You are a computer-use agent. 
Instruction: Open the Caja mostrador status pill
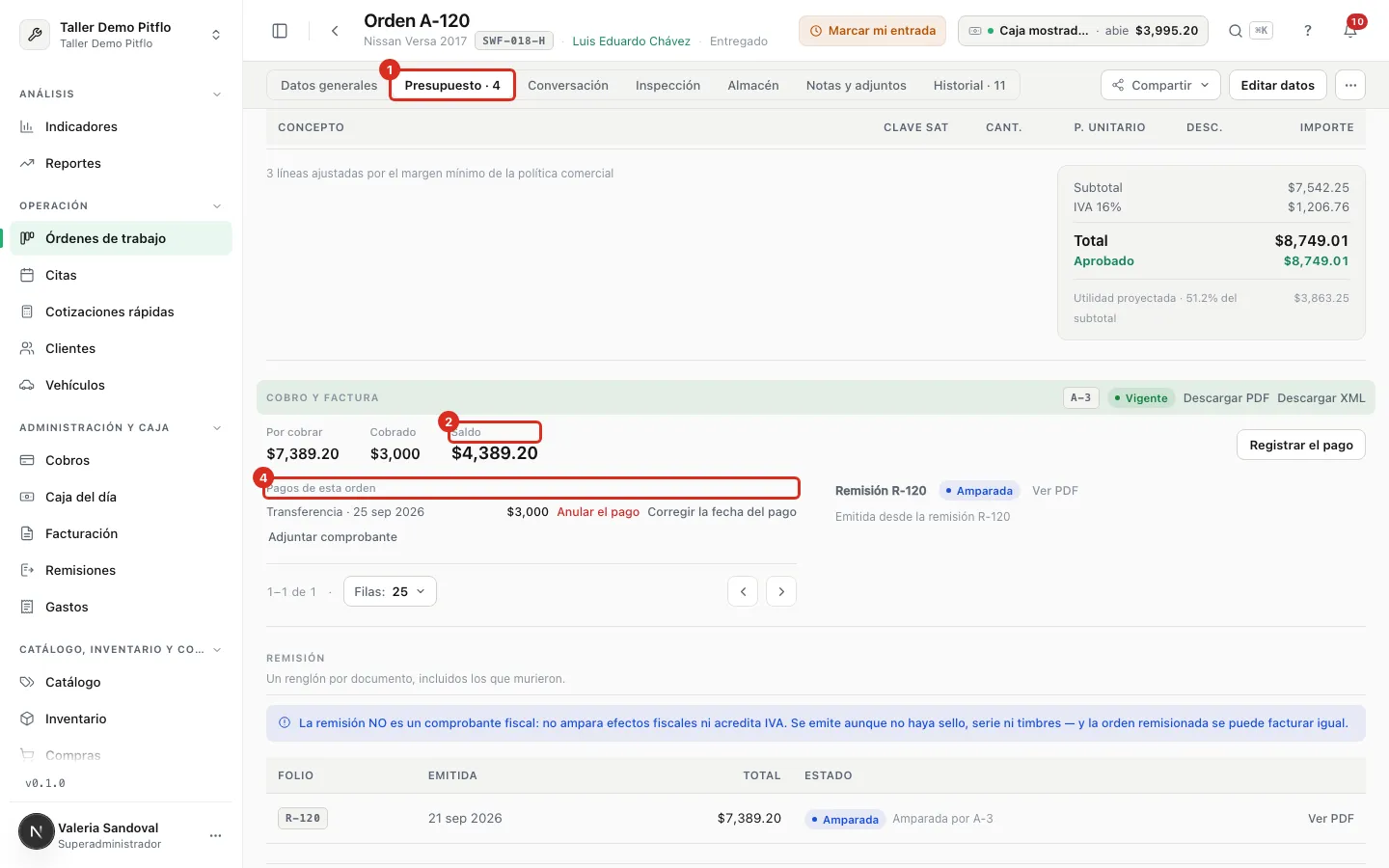(1084, 31)
